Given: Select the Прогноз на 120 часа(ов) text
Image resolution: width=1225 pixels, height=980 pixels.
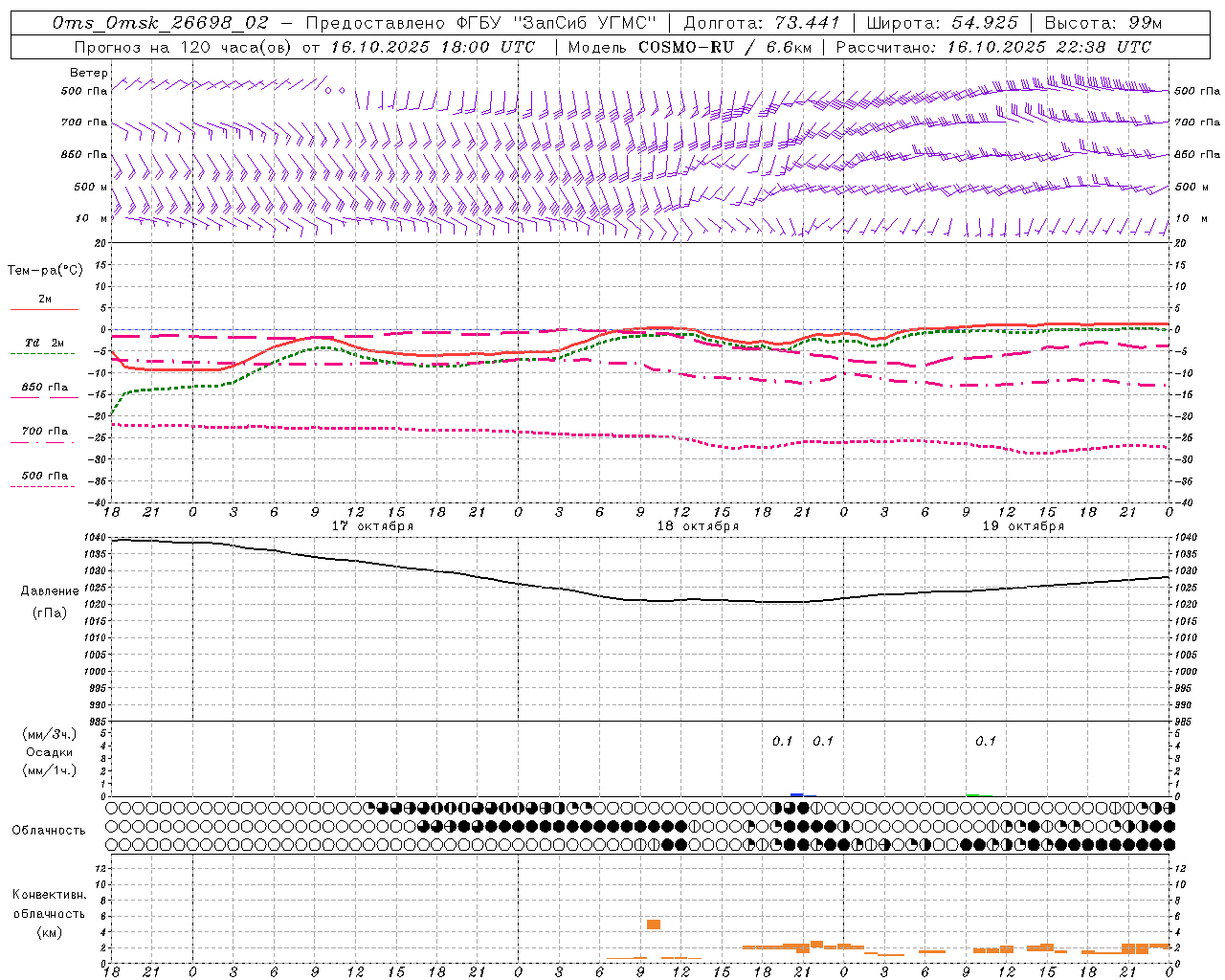Looking at the screenshot, I should tap(182, 46).
